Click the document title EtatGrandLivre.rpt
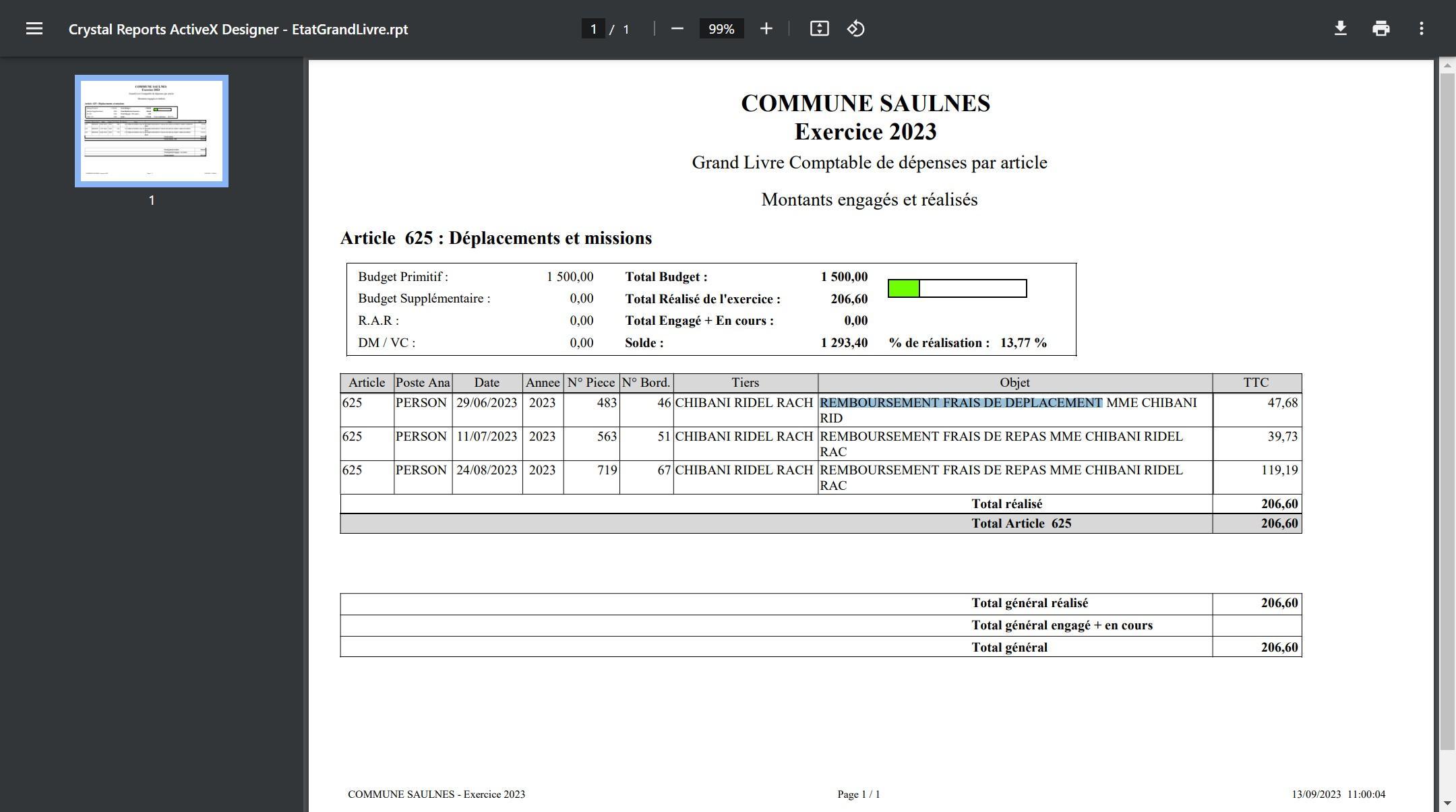The image size is (1456, 812). 238,29
